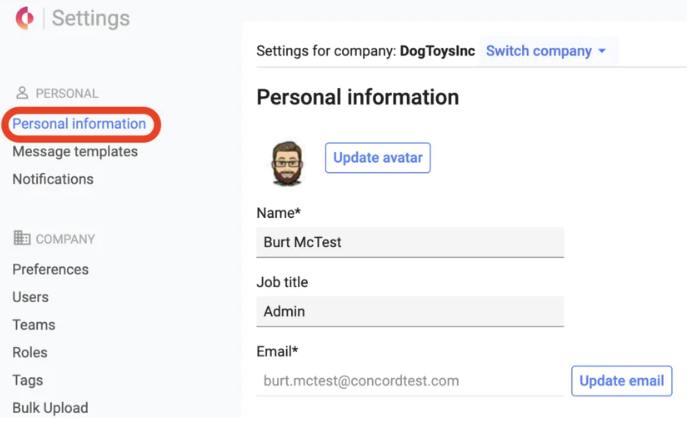The image size is (693, 440).
Task: Navigate to Teams settings
Action: click(x=33, y=325)
